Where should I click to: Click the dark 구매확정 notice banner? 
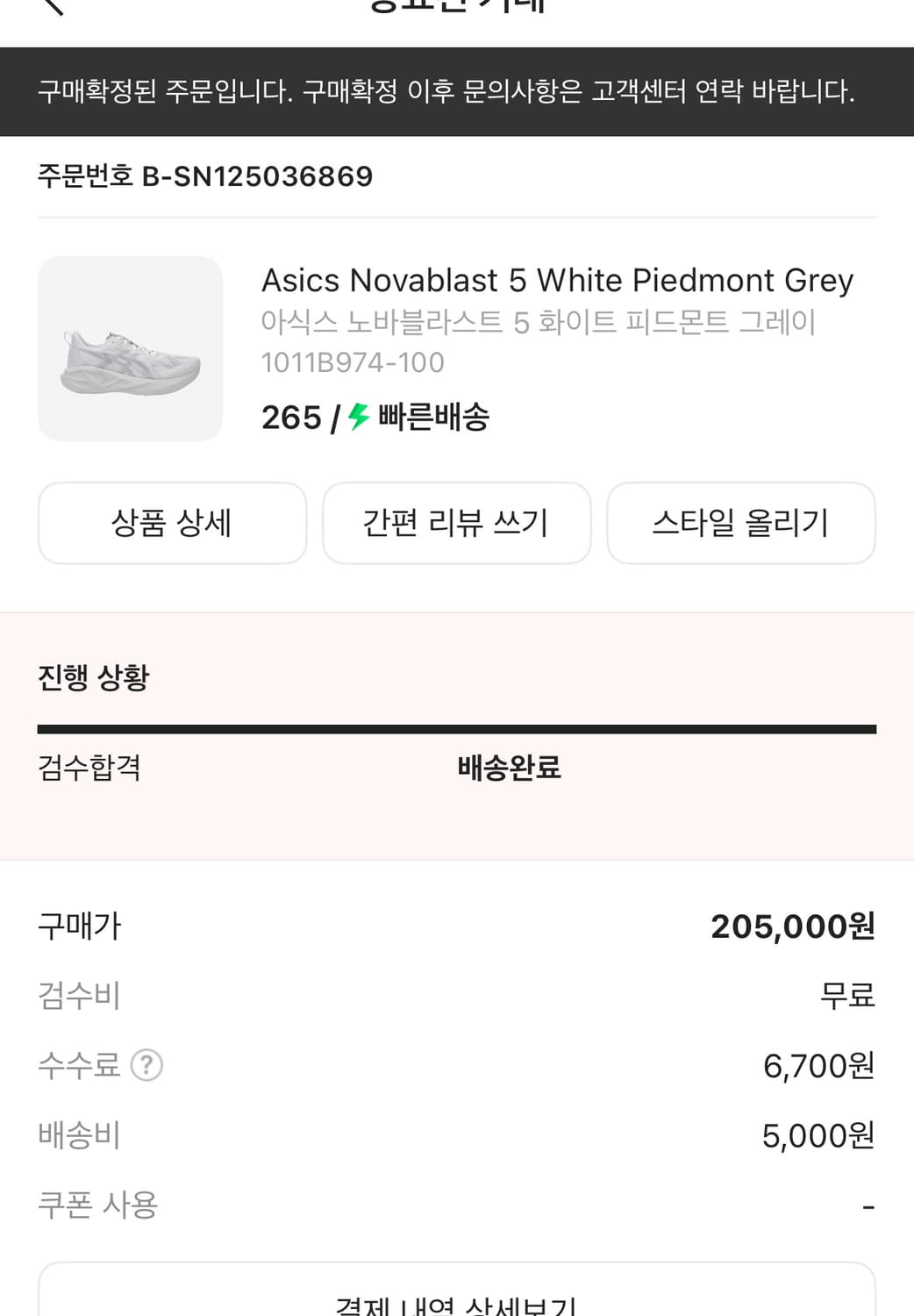click(x=456, y=91)
